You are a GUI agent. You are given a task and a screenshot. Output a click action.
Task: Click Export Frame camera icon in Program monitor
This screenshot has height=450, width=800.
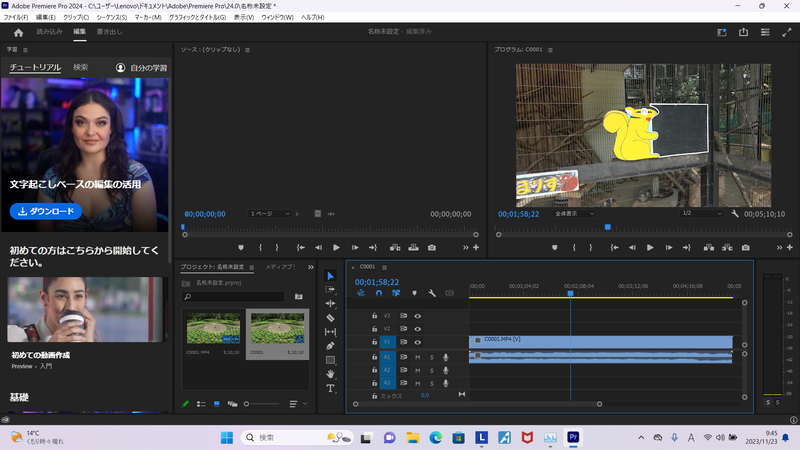tap(745, 247)
